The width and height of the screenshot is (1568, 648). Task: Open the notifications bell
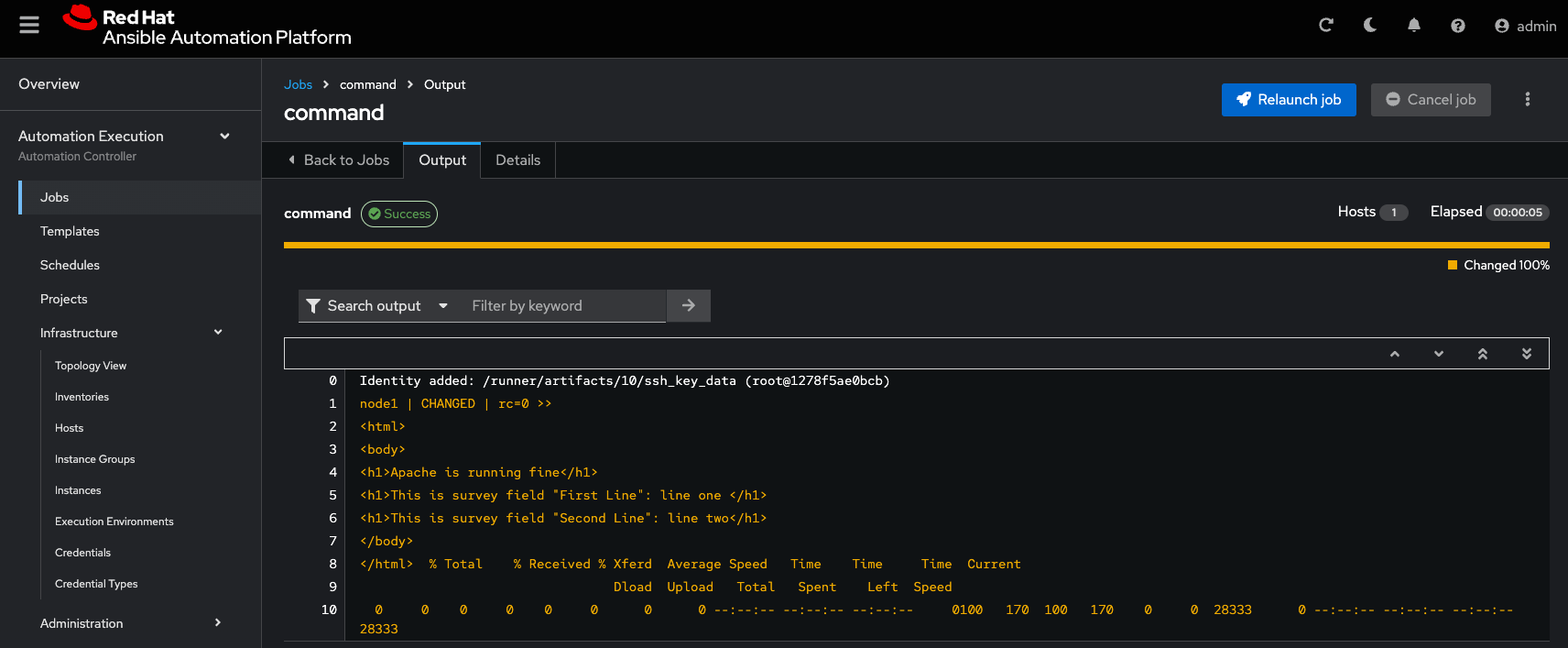click(1413, 26)
